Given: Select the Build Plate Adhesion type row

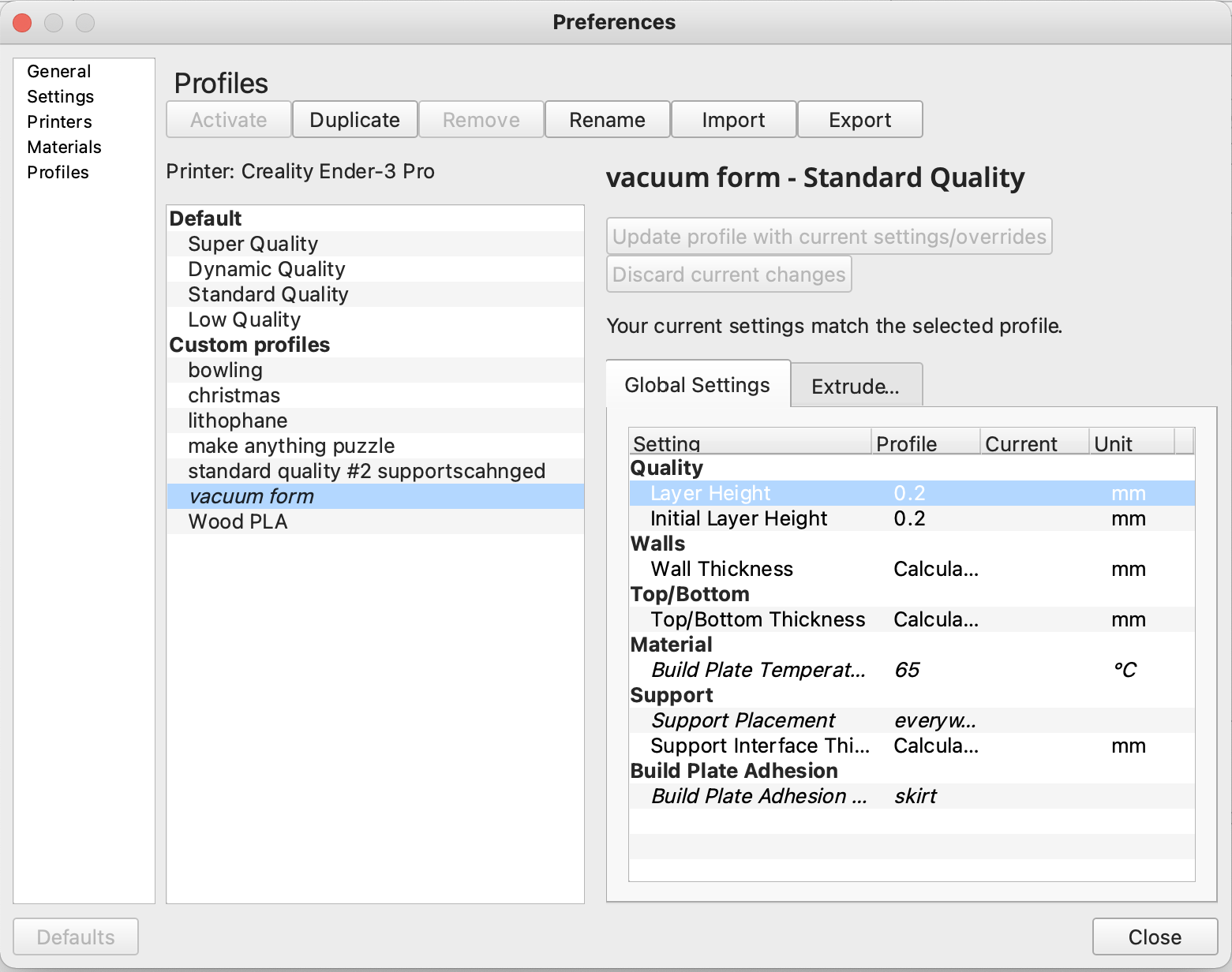Looking at the screenshot, I should click(x=912, y=796).
